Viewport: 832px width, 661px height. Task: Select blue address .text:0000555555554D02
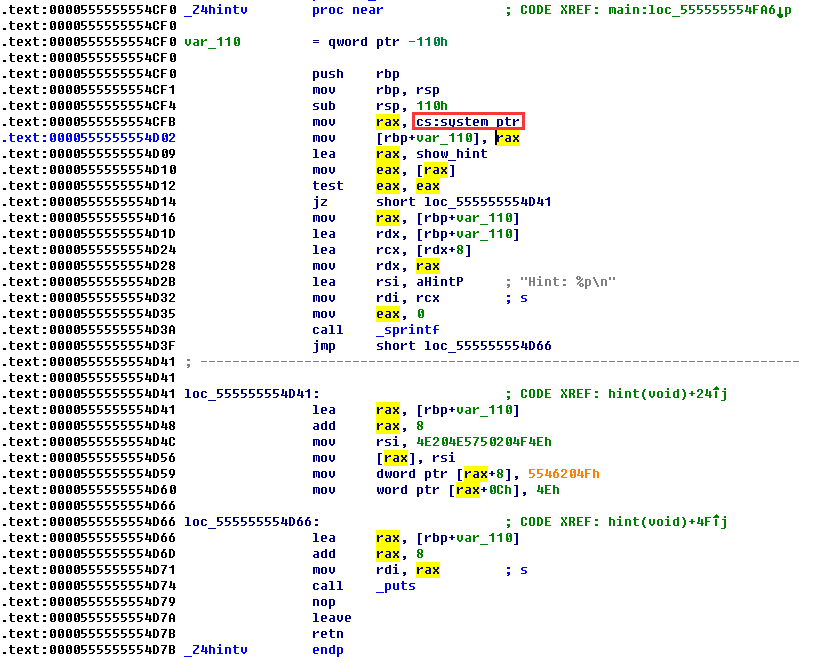[x=89, y=138]
